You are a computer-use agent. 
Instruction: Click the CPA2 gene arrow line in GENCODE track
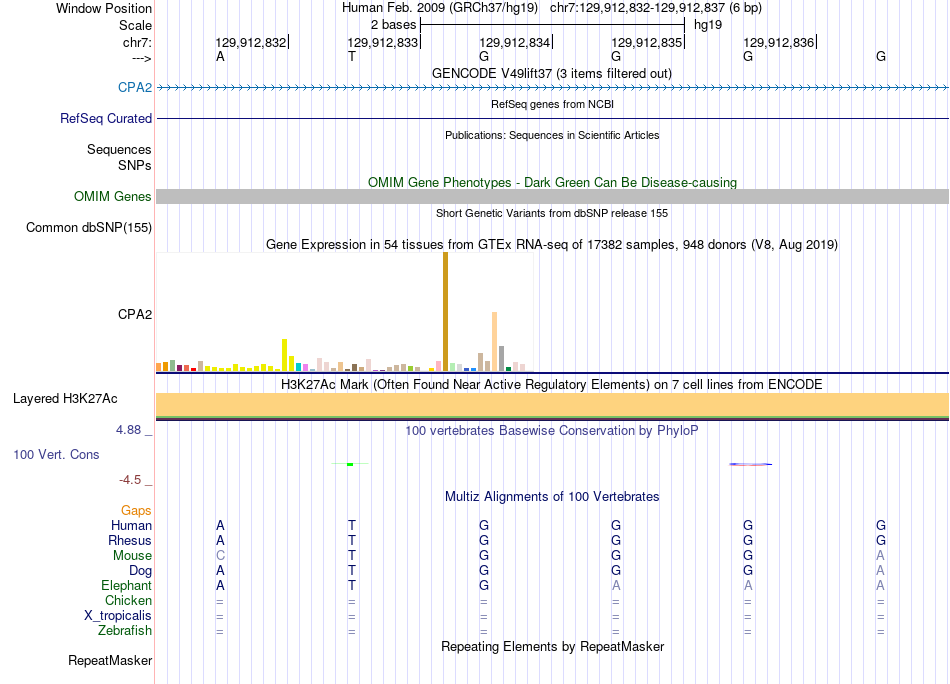click(x=553, y=88)
